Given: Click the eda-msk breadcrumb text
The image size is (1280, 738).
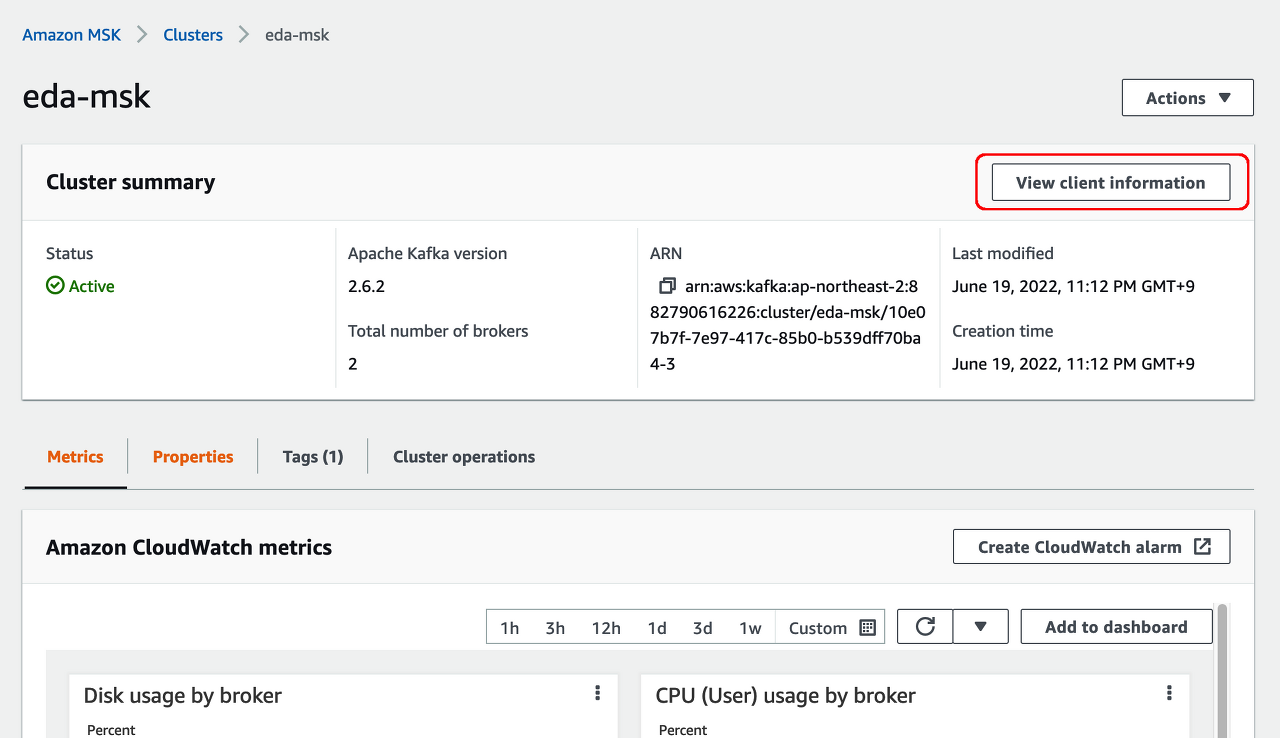Looking at the screenshot, I should point(297,35).
